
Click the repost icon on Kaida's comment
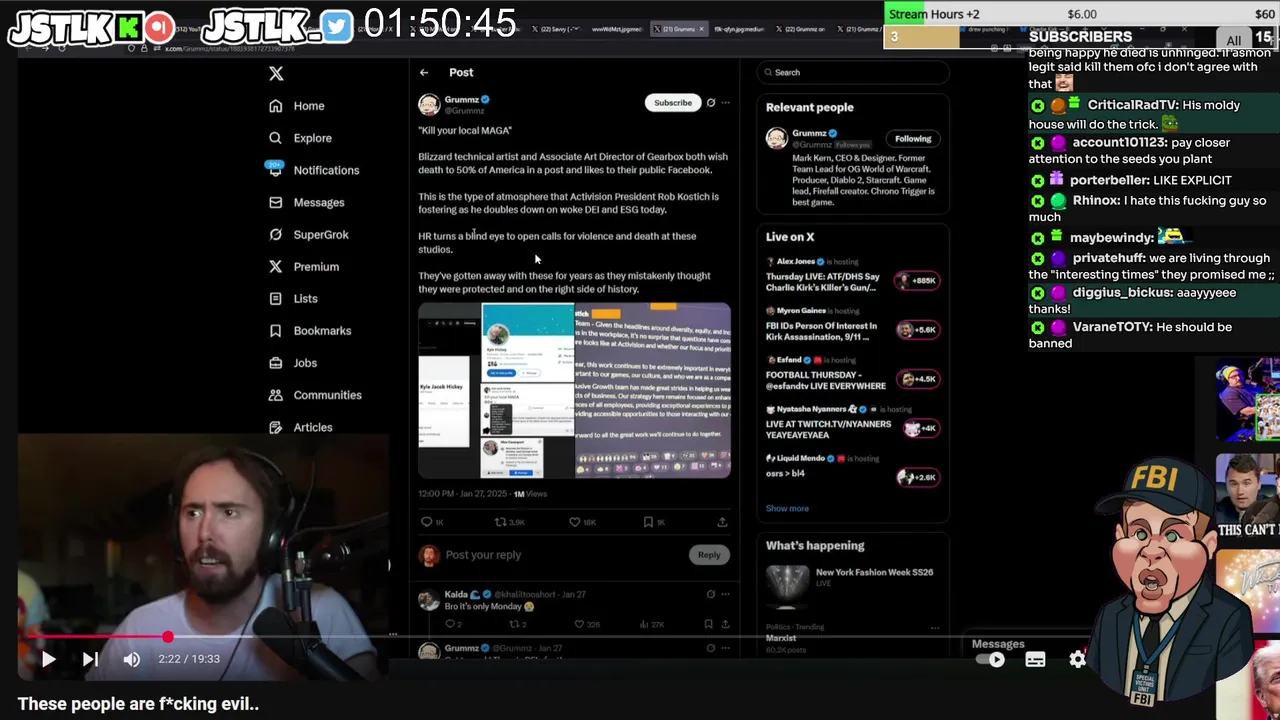[x=515, y=624]
